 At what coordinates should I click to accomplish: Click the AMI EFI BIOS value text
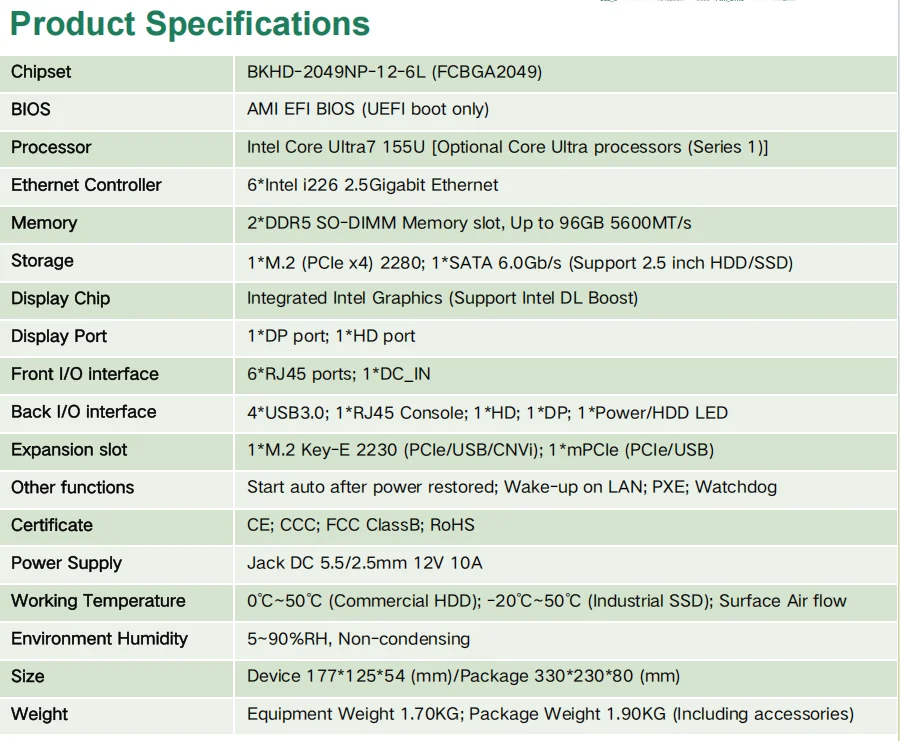[368, 109]
